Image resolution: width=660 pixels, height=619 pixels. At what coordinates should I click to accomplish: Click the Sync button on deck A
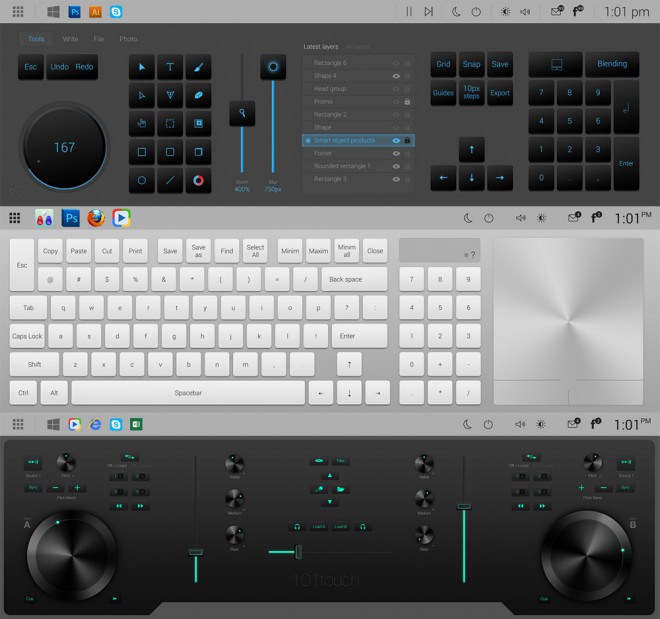[x=33, y=487]
